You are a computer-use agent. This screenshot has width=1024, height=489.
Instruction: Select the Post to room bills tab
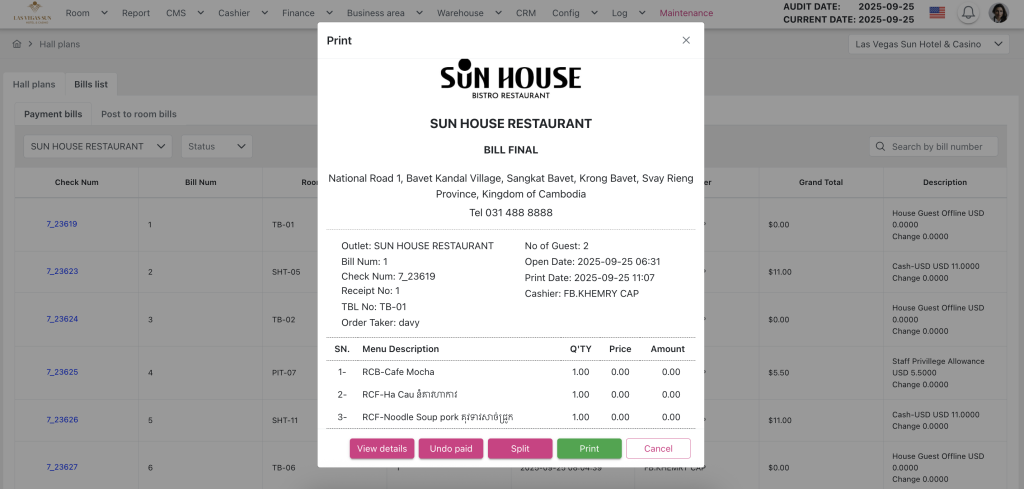(138, 115)
